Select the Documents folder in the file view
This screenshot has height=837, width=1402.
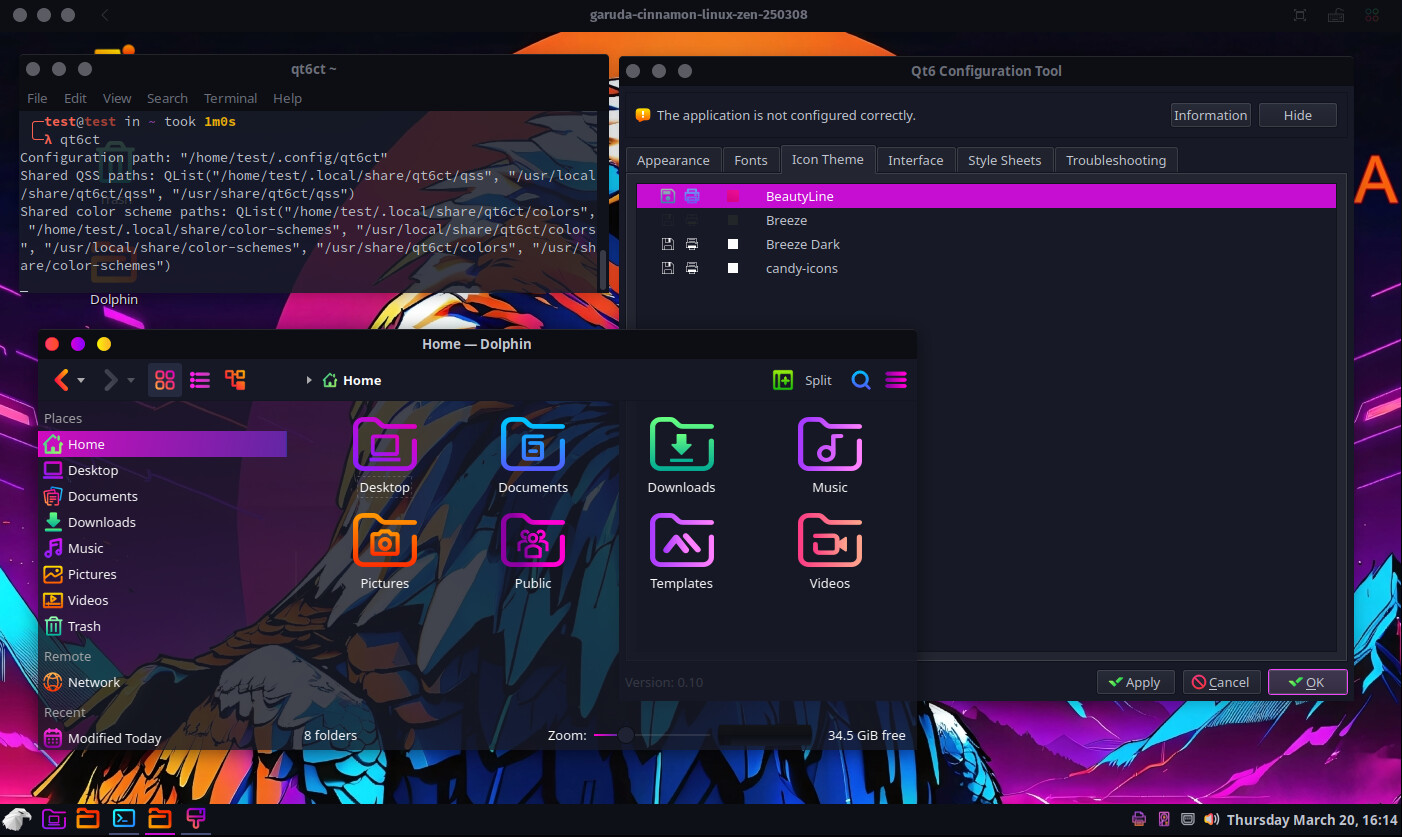(x=533, y=455)
